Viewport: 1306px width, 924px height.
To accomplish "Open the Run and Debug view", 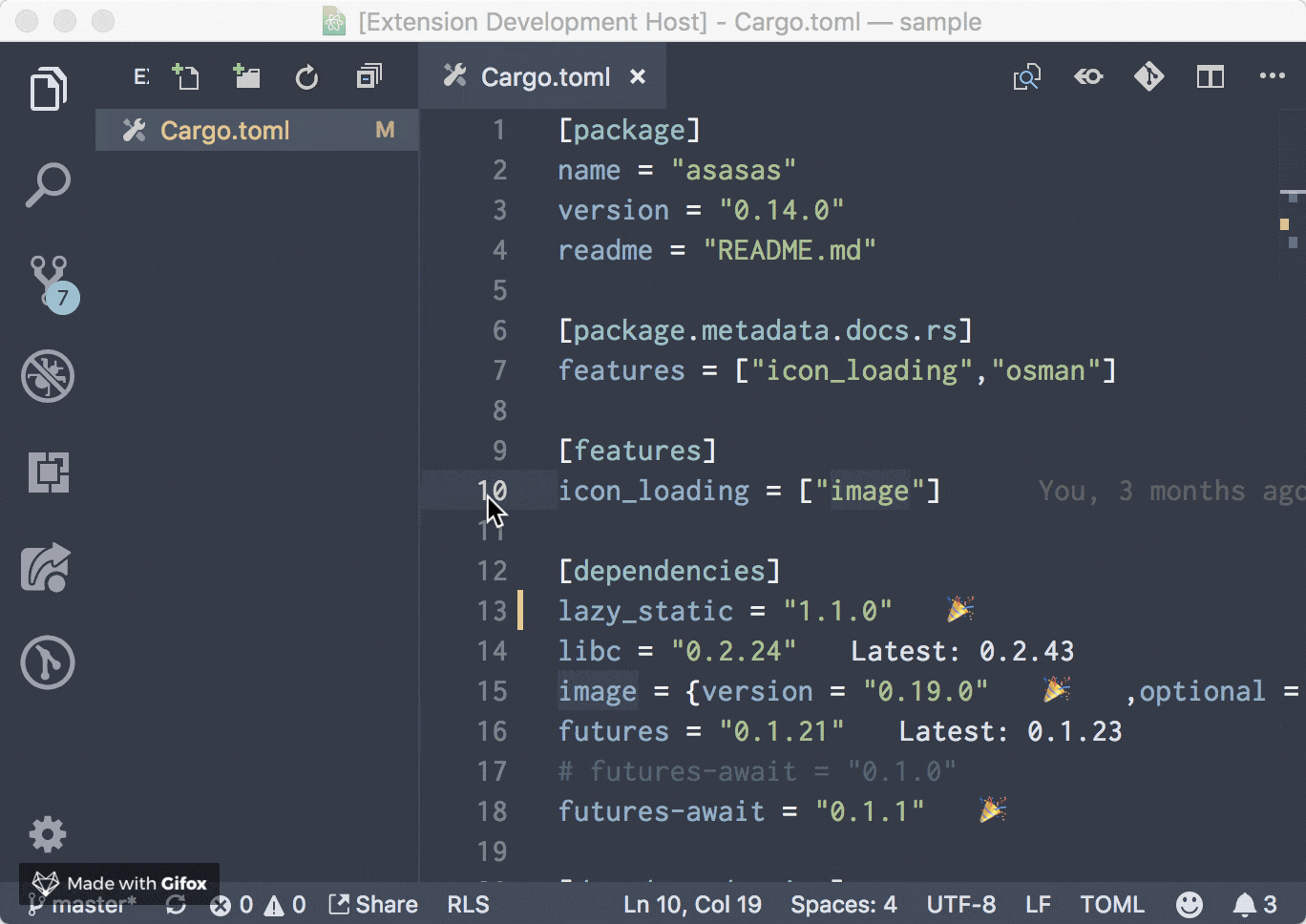I will [48, 376].
